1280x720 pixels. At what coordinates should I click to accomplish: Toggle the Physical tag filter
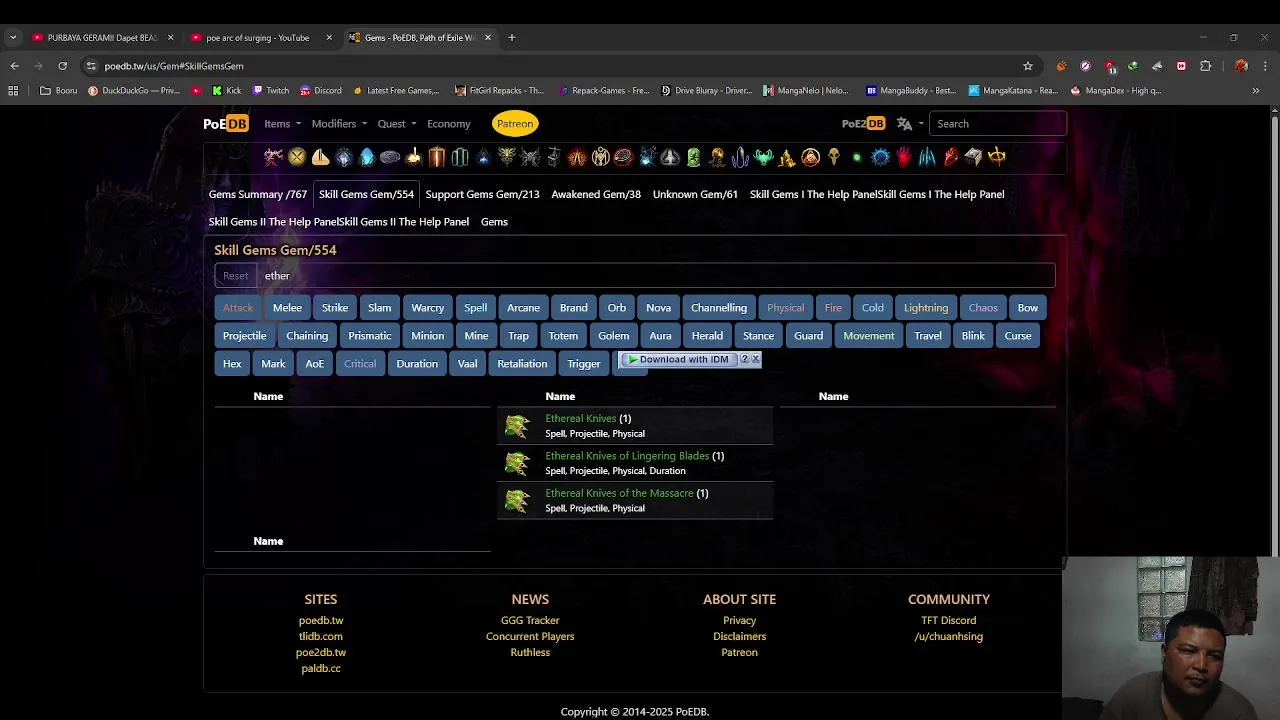point(785,308)
